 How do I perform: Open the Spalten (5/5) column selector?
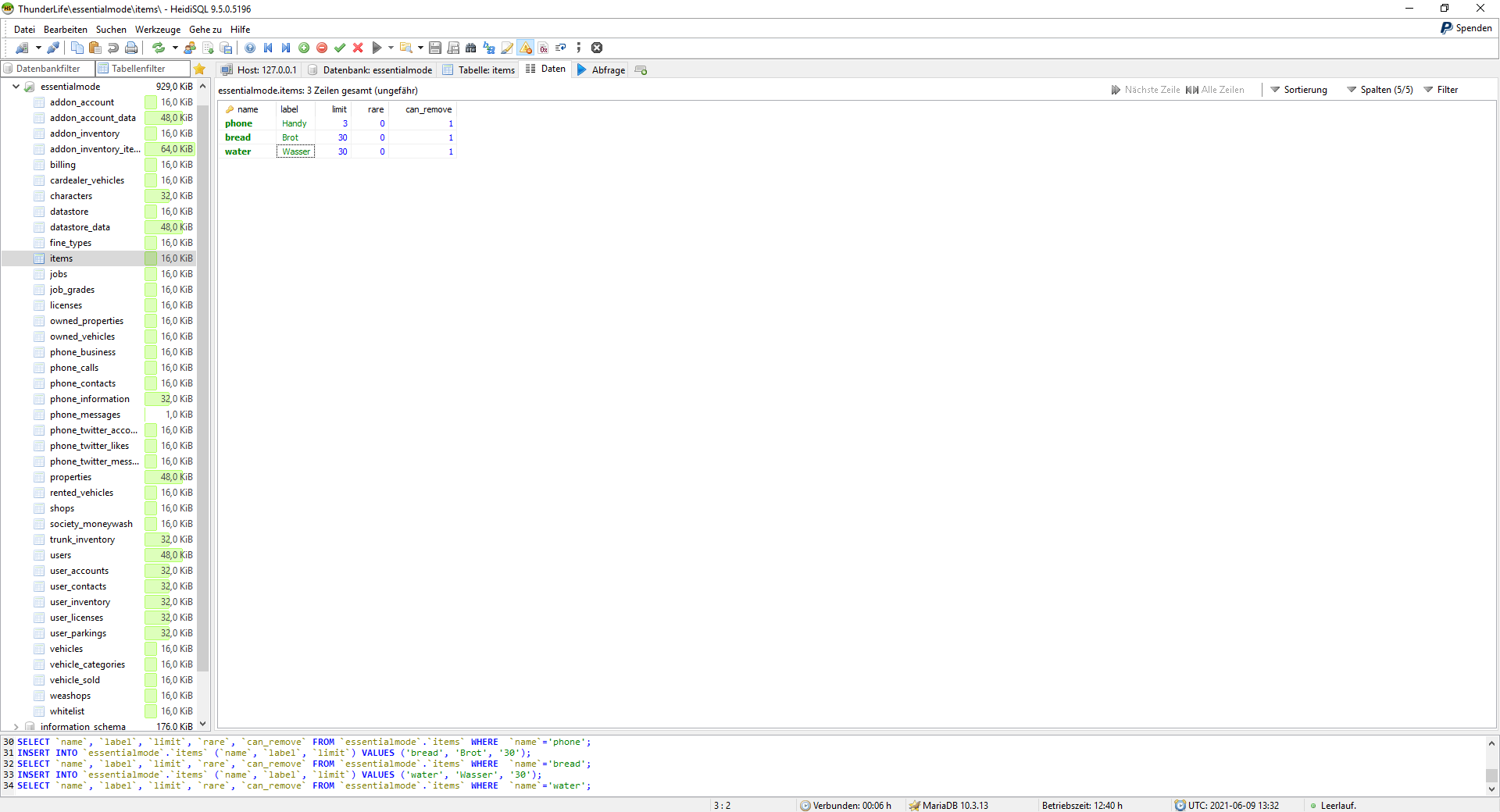tap(1380, 90)
